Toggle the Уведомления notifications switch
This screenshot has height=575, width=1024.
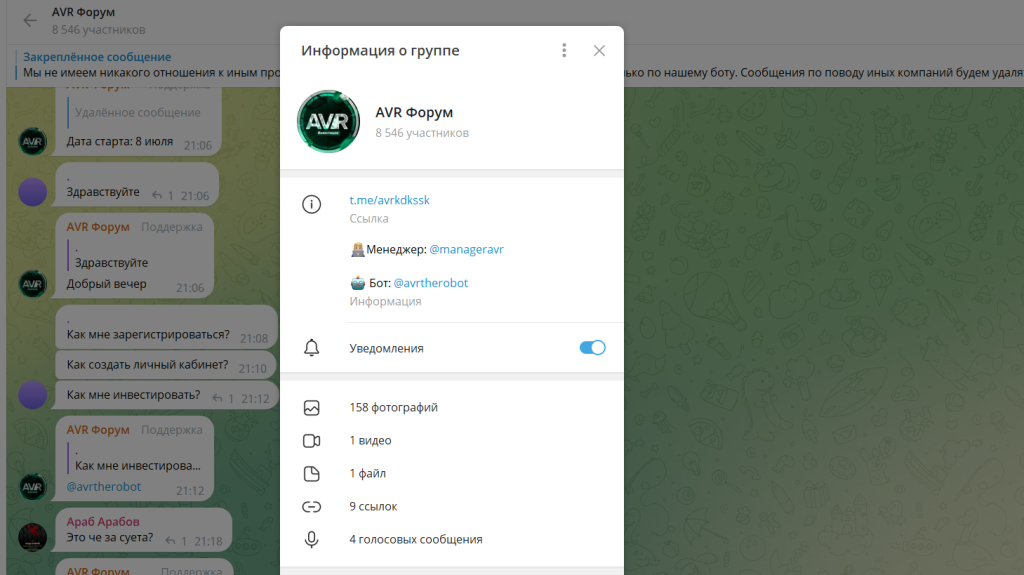[592, 348]
